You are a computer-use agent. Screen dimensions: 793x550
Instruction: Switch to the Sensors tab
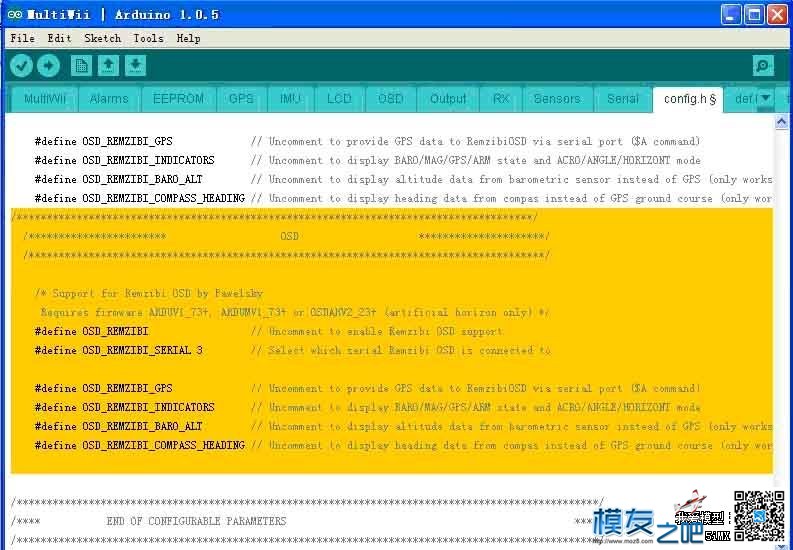[557, 99]
